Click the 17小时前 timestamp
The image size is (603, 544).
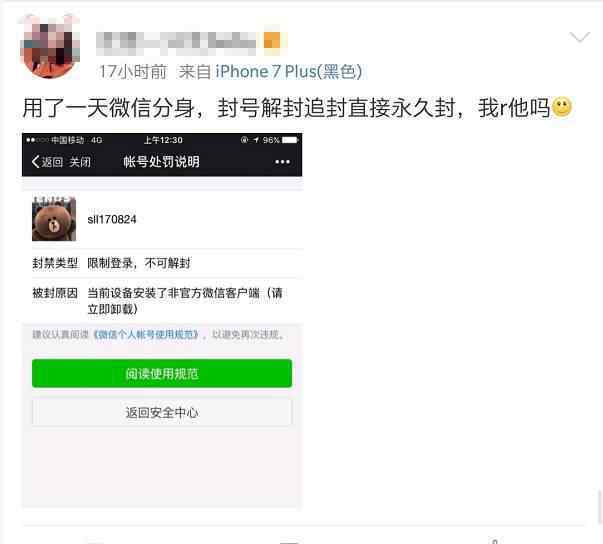tap(133, 72)
